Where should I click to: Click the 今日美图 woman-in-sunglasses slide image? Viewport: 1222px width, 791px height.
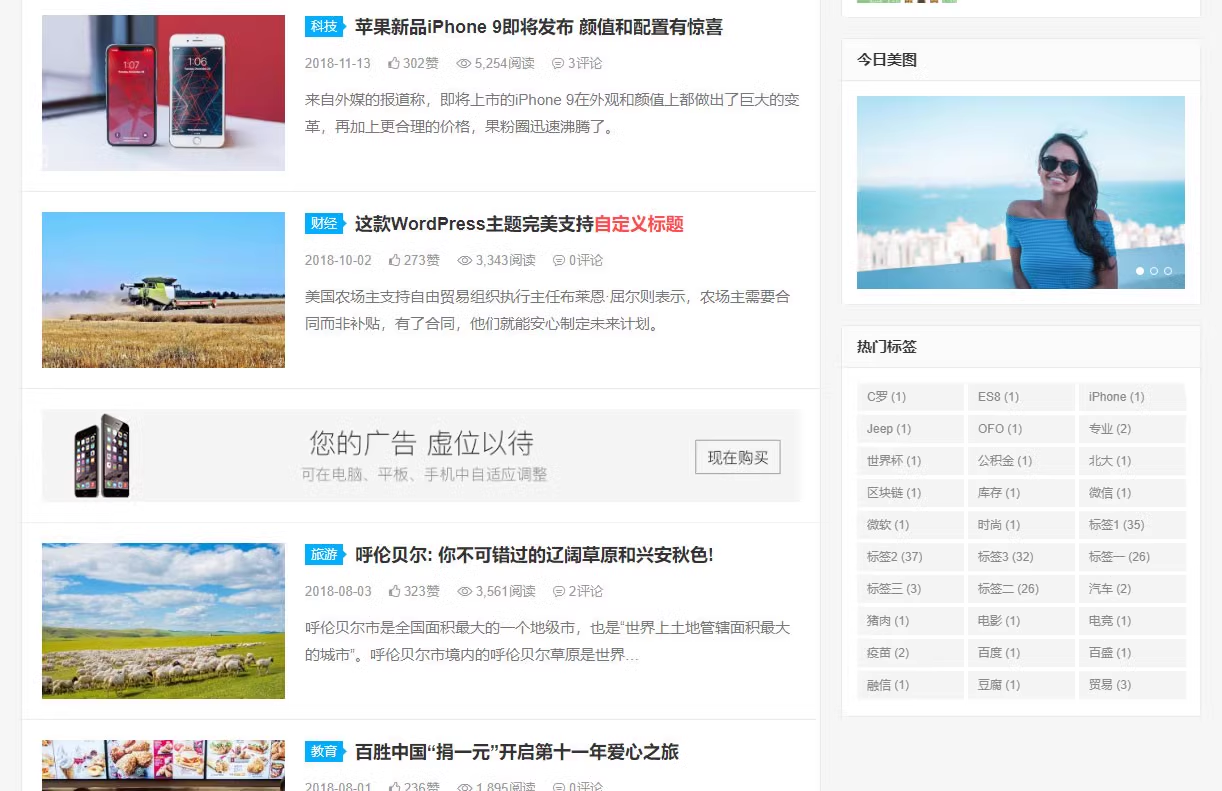(1021, 192)
